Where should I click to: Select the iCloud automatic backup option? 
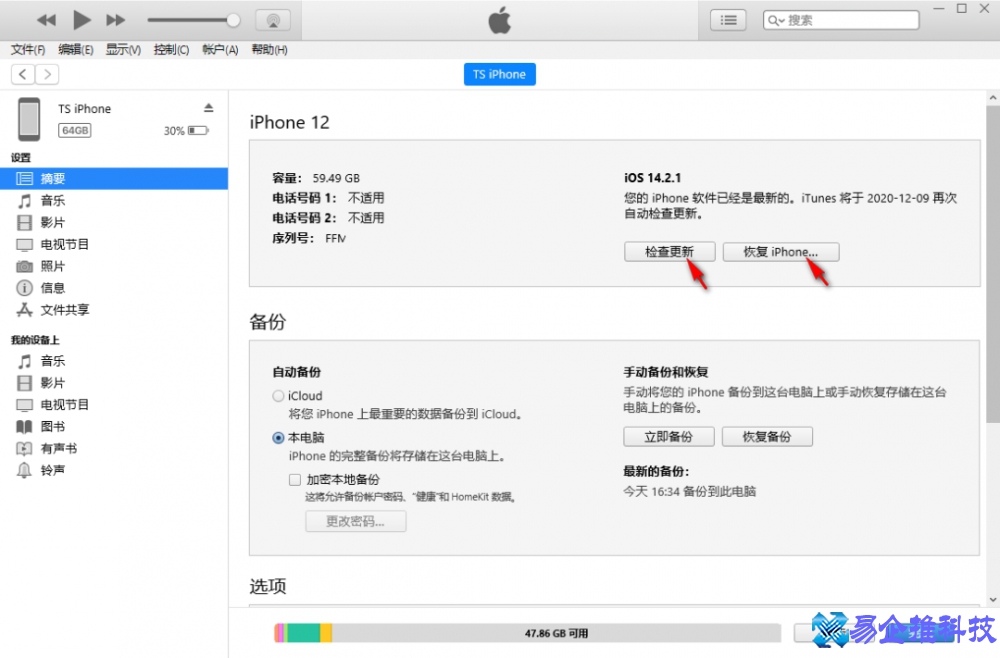278,395
